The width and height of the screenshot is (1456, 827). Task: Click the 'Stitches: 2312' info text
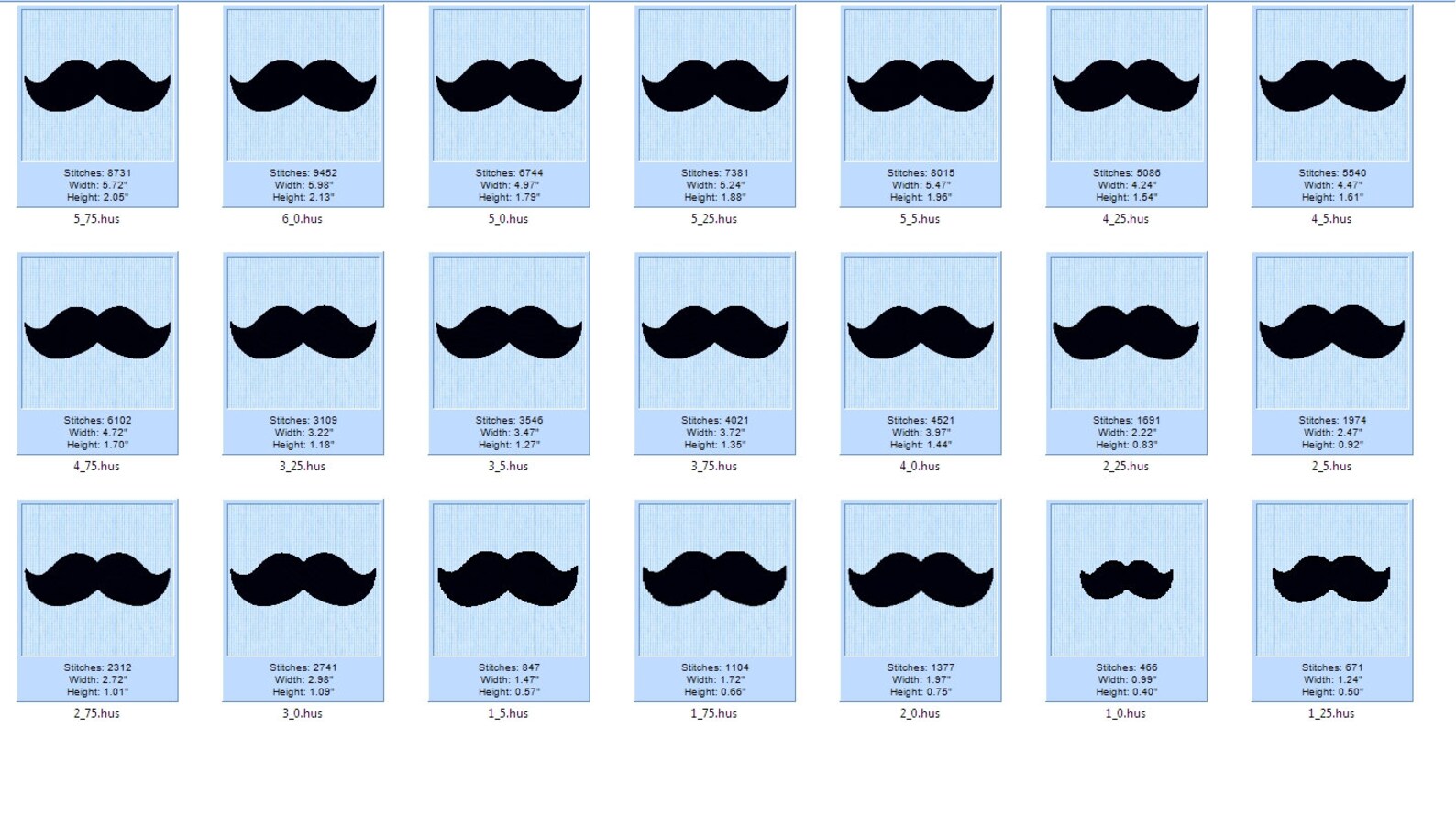tap(97, 667)
